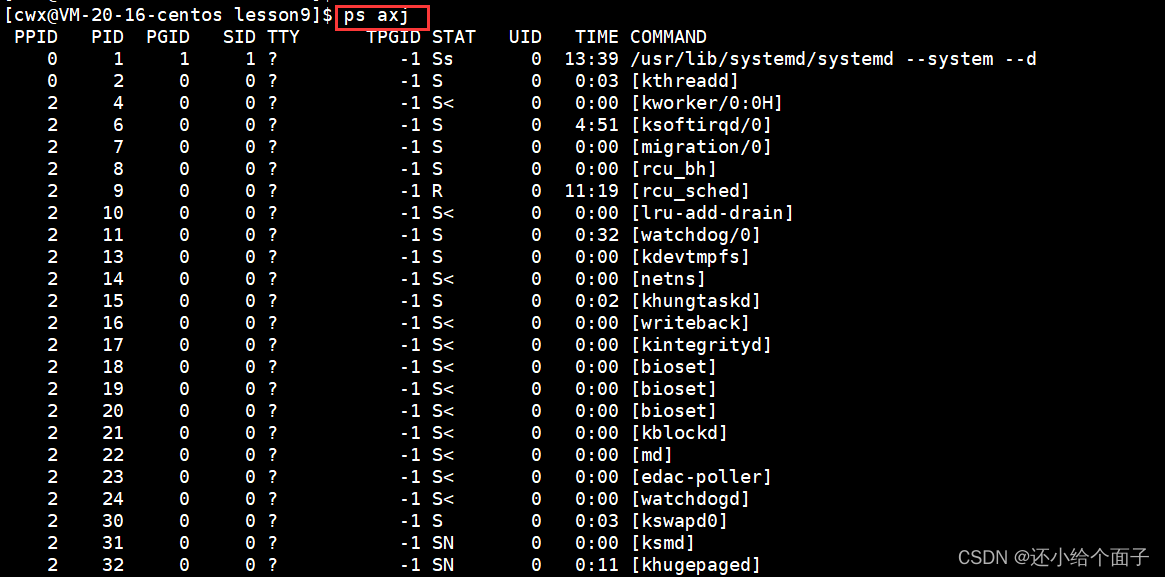Click the '[netns]' process name
Image resolution: width=1165 pixels, height=577 pixels.
coord(668,279)
